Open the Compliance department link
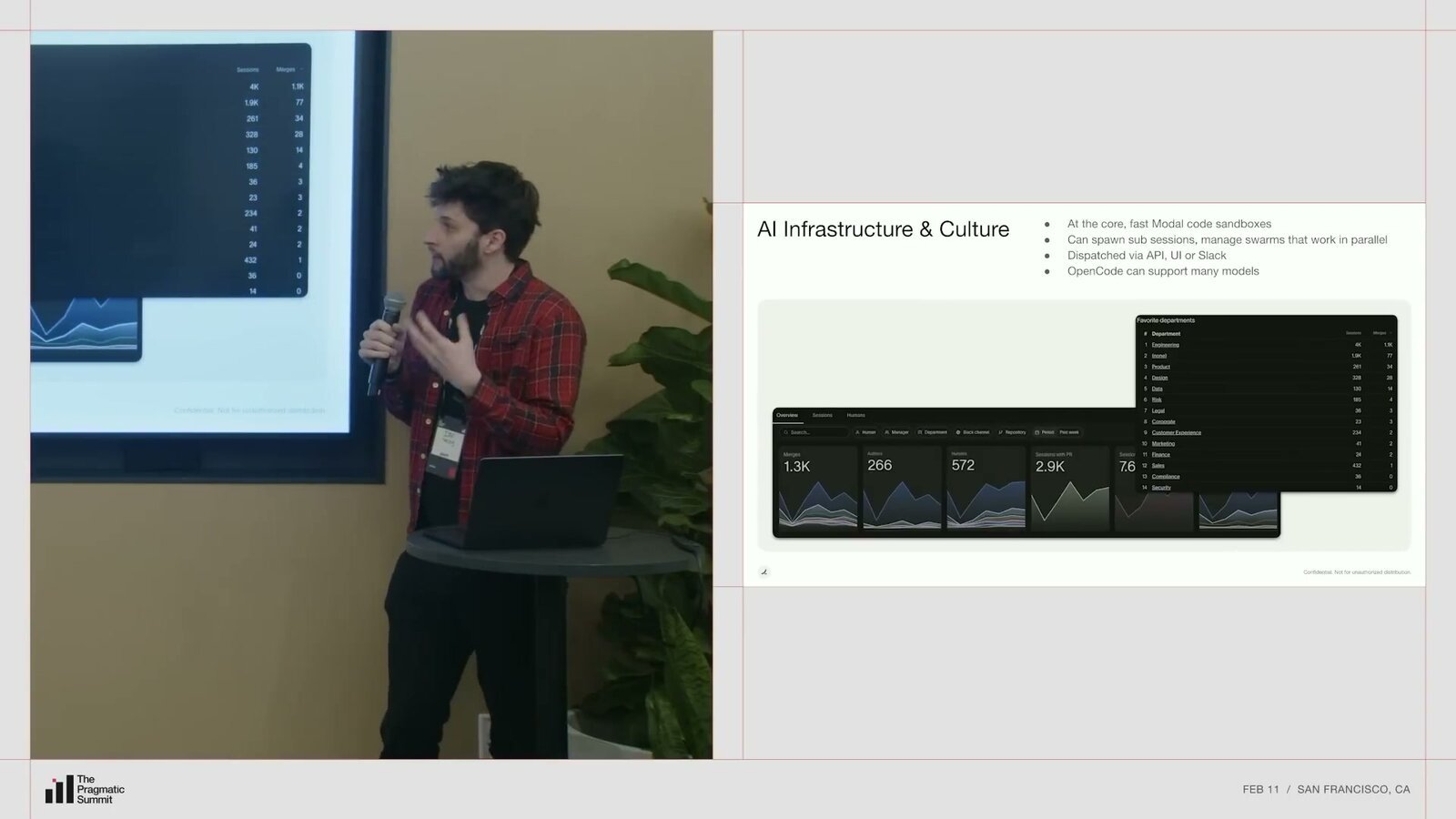The image size is (1456, 819). 1165,476
